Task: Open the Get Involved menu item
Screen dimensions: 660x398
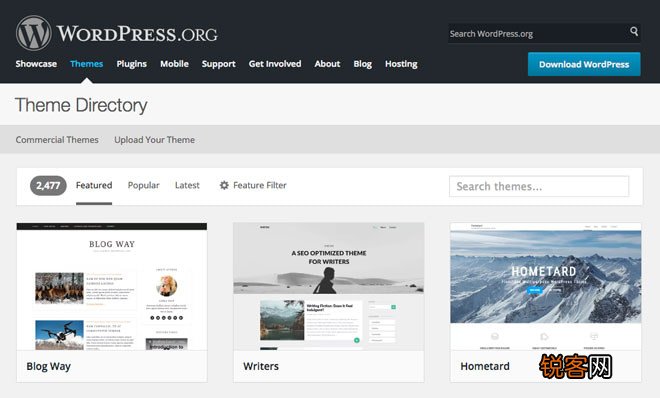Action: [x=275, y=64]
